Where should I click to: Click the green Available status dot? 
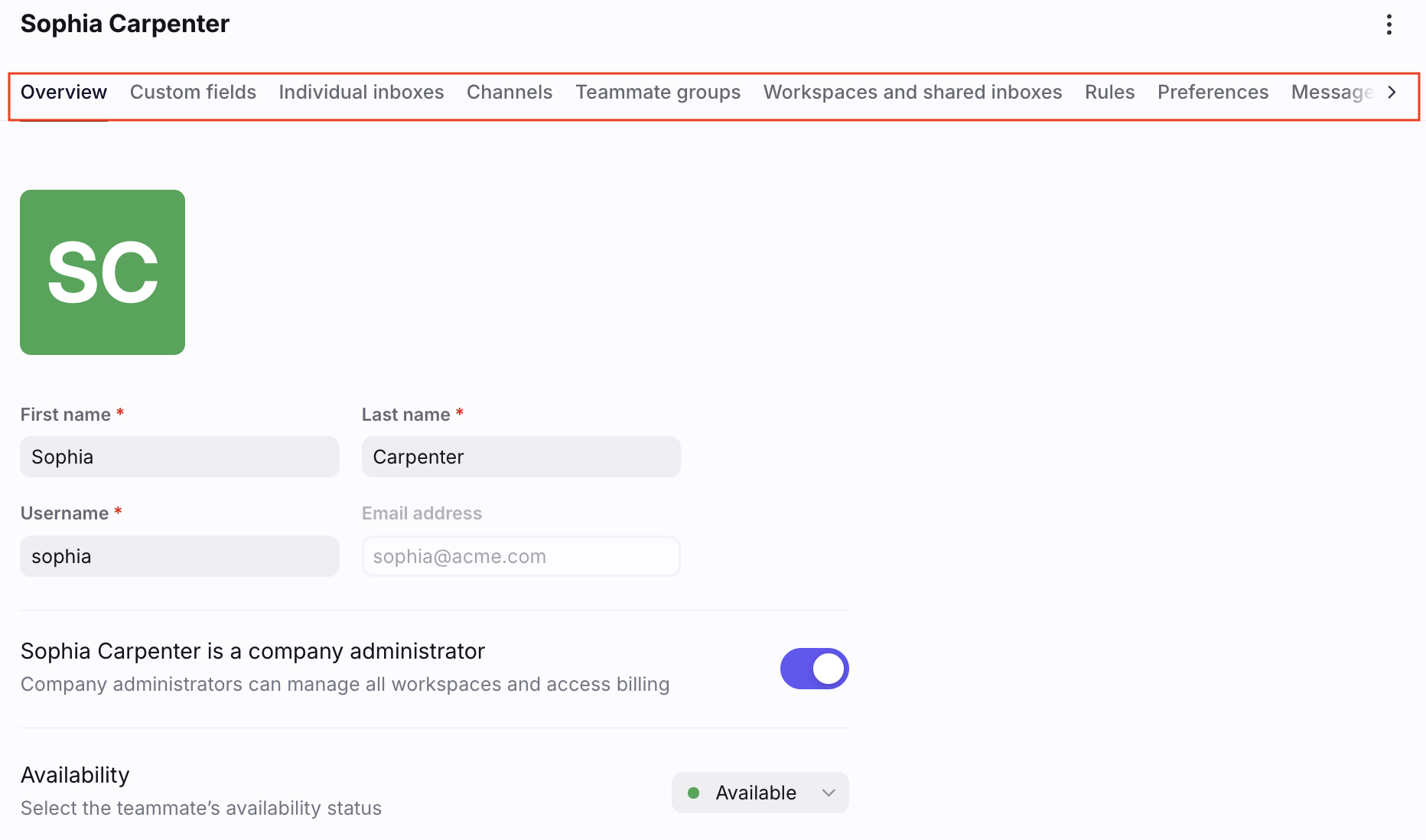(x=694, y=793)
